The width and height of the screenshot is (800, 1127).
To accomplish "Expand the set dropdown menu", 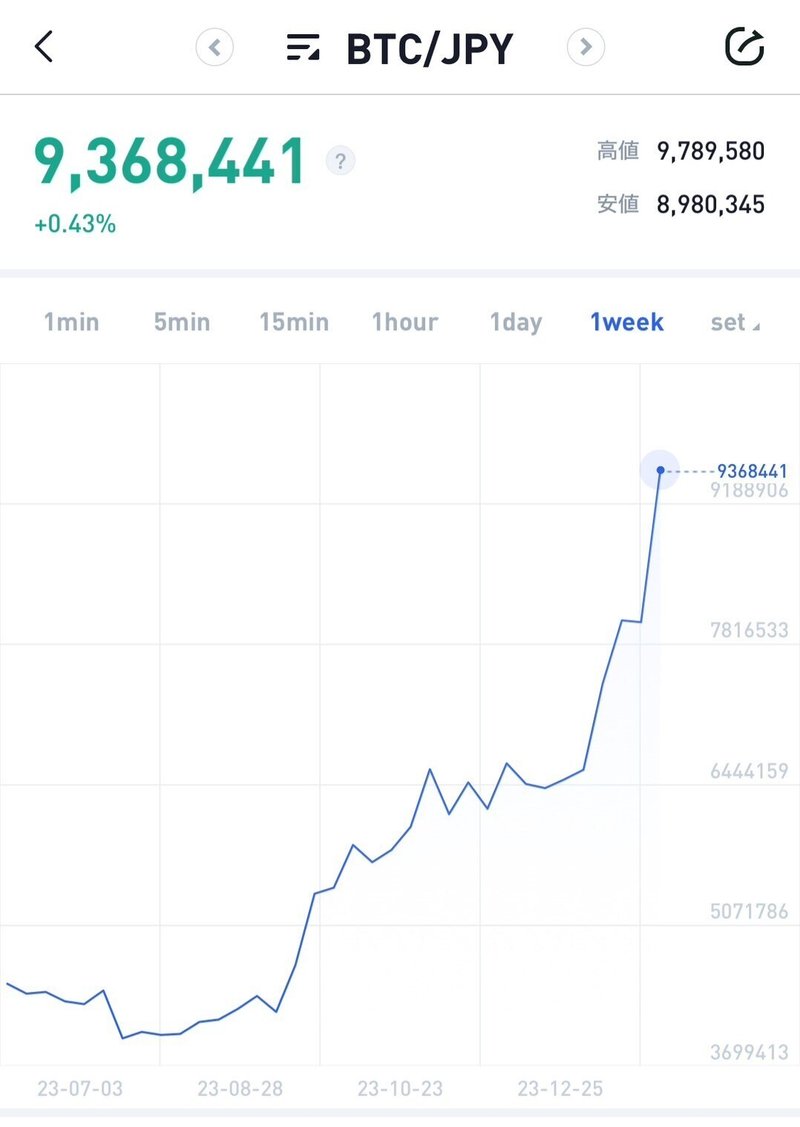I will tap(734, 322).
